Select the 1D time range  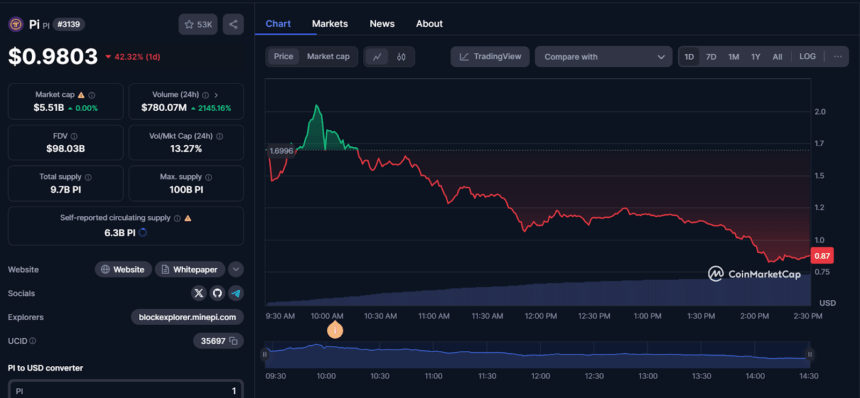tap(689, 56)
